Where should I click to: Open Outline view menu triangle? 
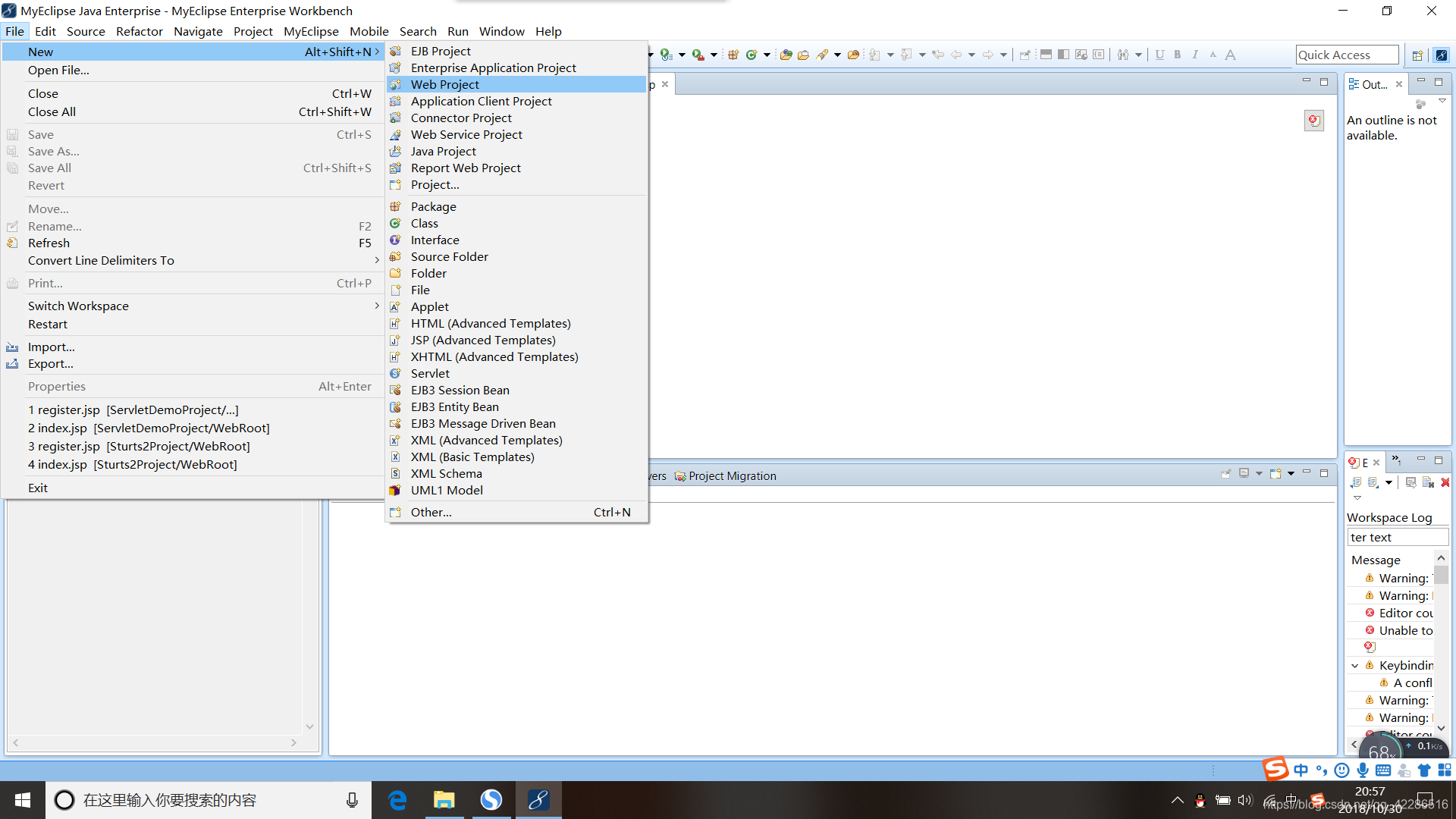pyautogui.click(x=1442, y=101)
